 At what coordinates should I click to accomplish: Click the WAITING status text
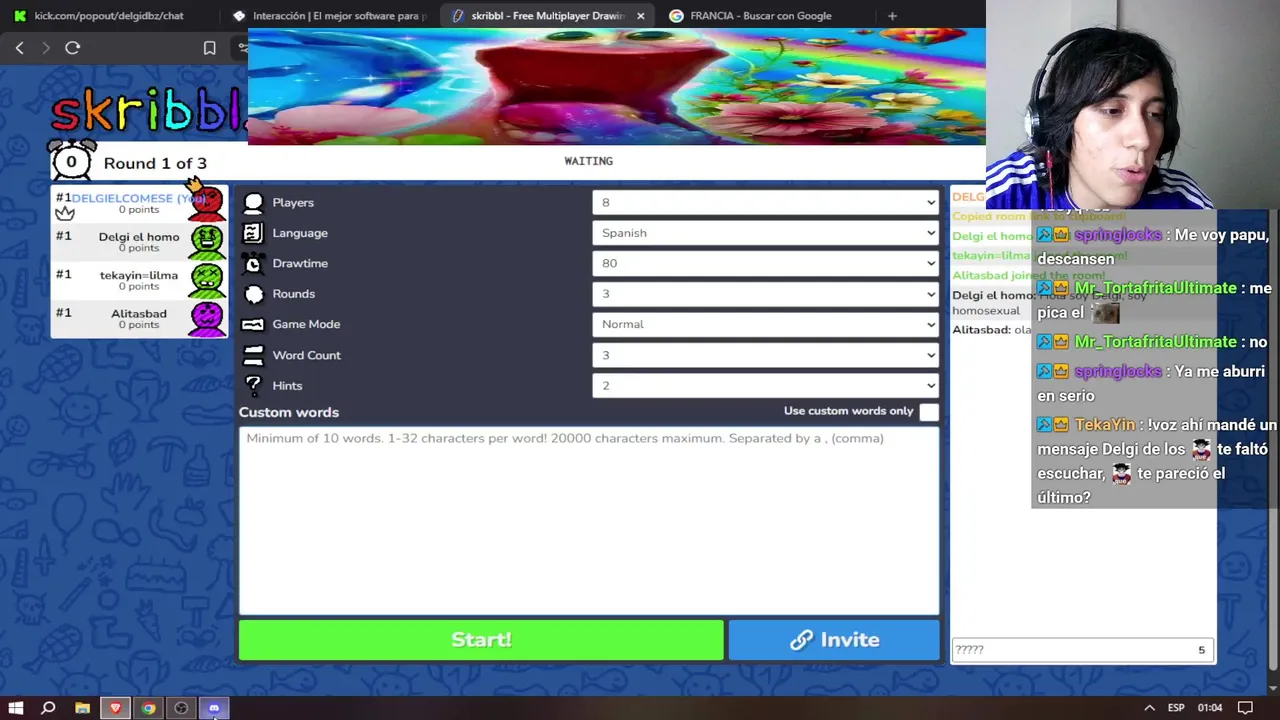coord(588,161)
